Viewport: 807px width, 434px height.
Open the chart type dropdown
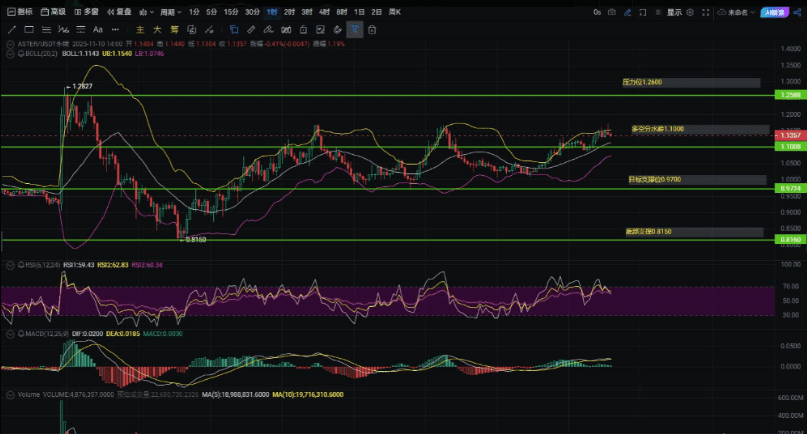145,13
